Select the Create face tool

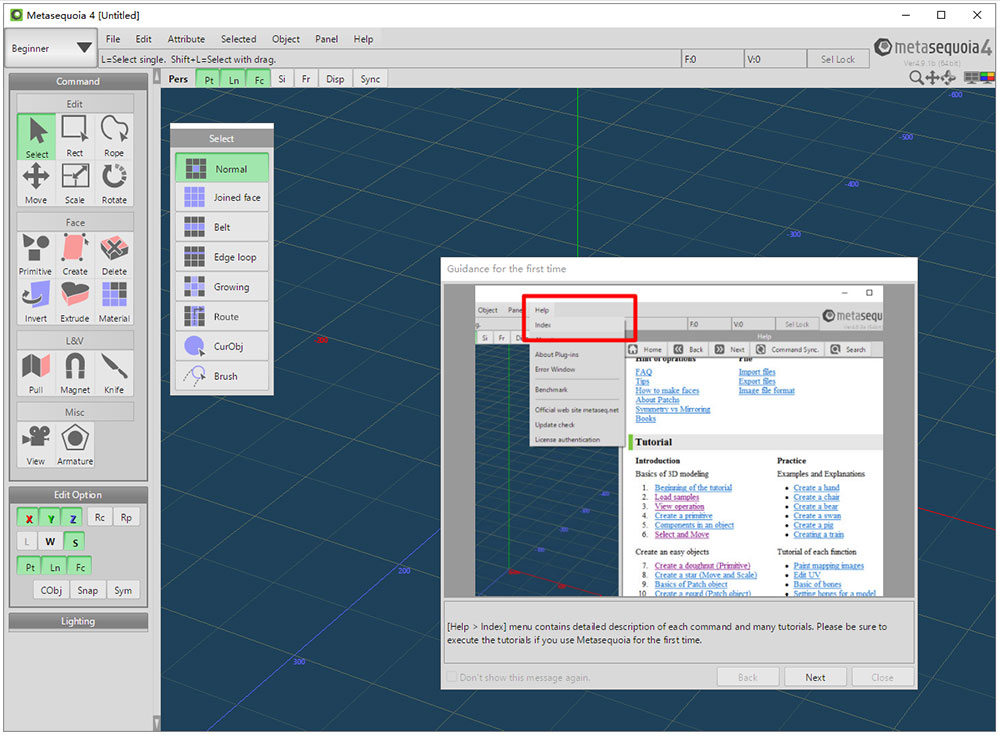75,255
